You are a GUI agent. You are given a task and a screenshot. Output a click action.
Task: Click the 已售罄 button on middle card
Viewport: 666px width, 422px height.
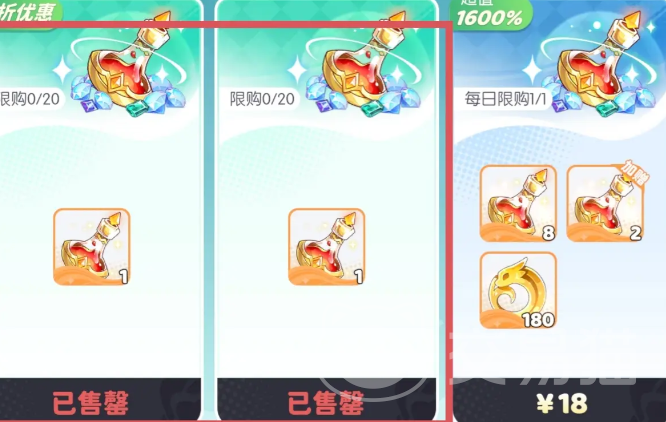click(x=327, y=400)
